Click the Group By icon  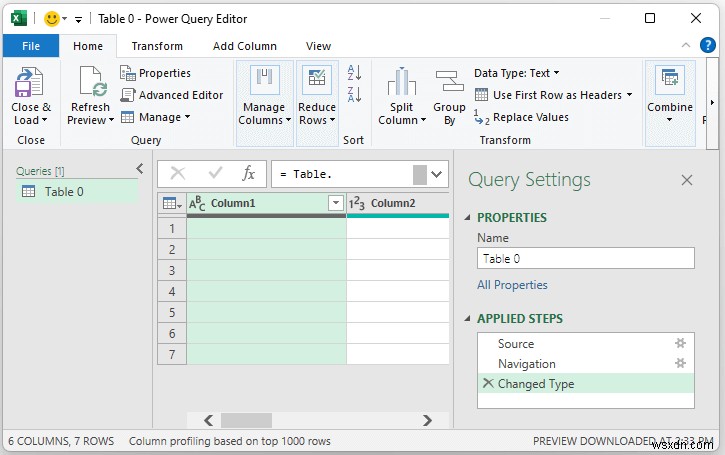449,81
